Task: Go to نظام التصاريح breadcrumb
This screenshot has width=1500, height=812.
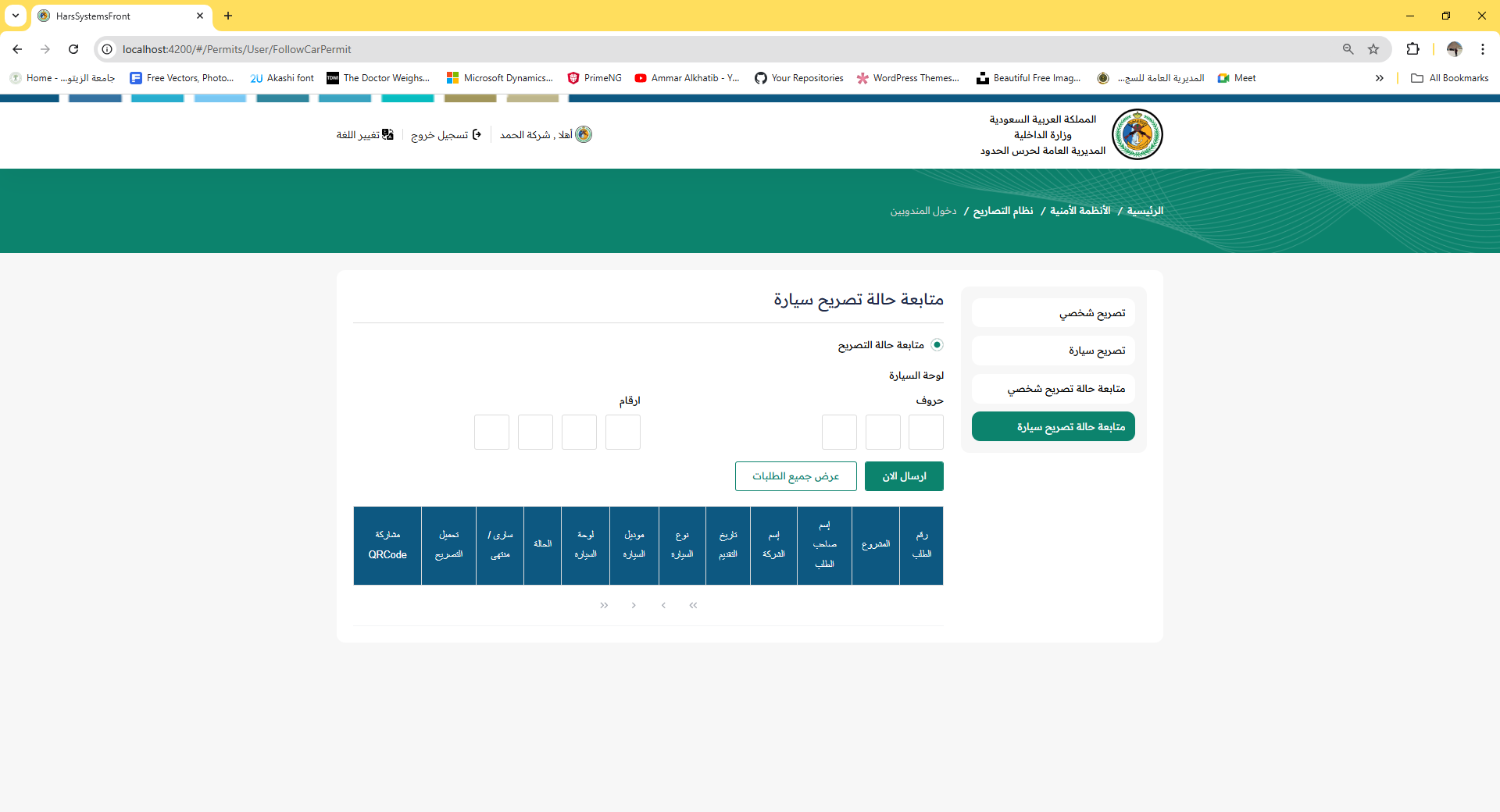Action: 1003,211
